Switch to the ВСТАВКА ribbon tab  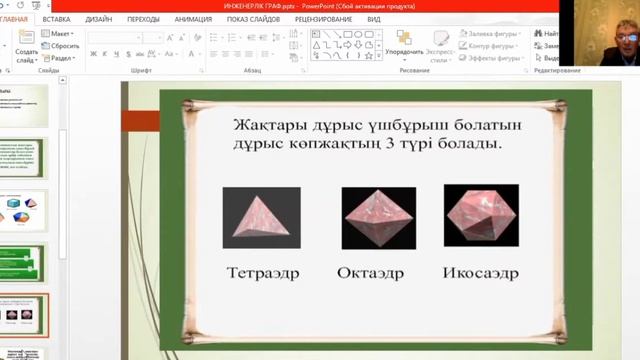point(56,19)
